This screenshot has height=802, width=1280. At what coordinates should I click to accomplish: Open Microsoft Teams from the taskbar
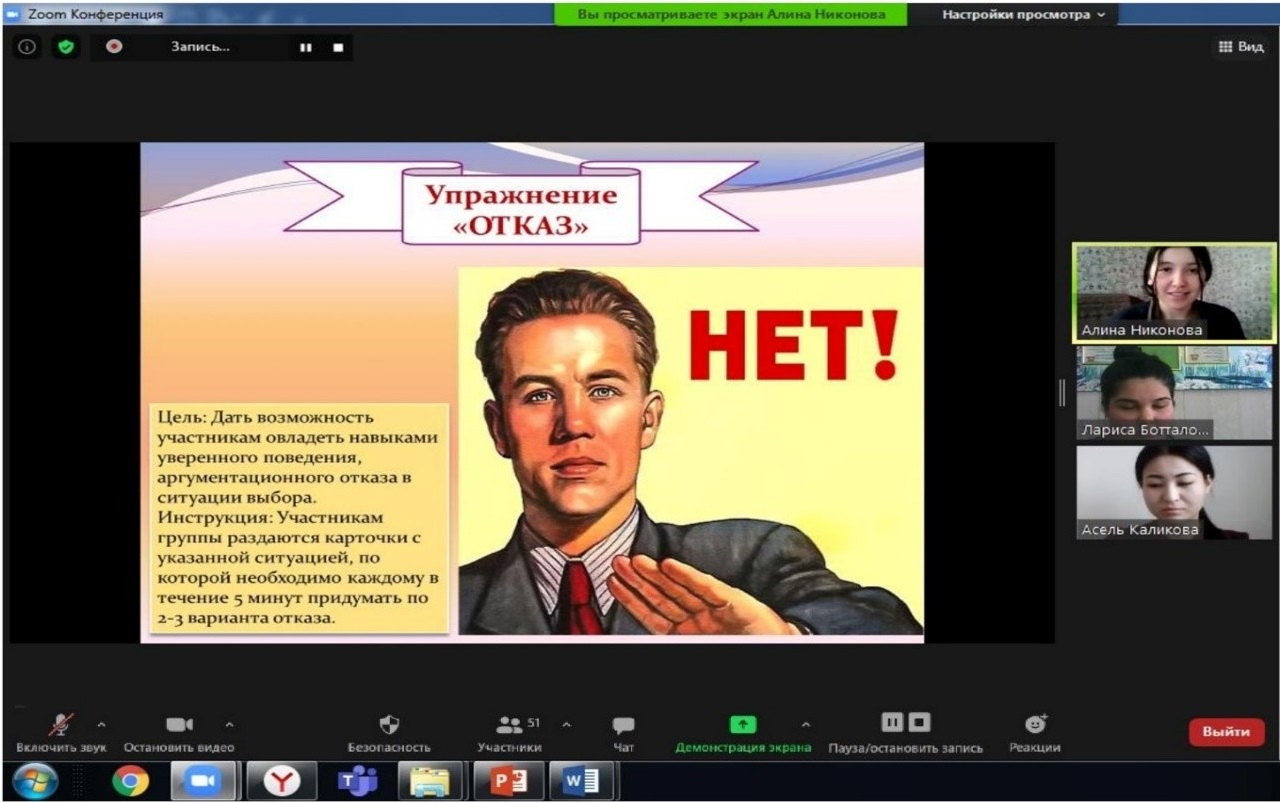click(357, 781)
